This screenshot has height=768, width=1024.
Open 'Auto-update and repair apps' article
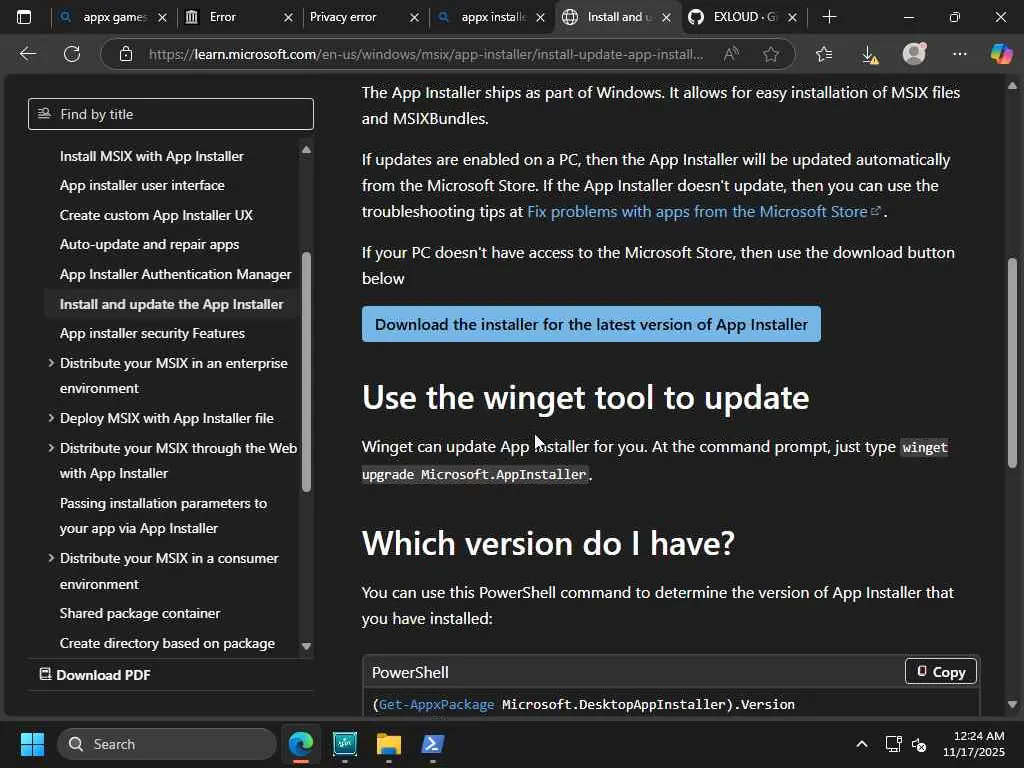pos(150,244)
